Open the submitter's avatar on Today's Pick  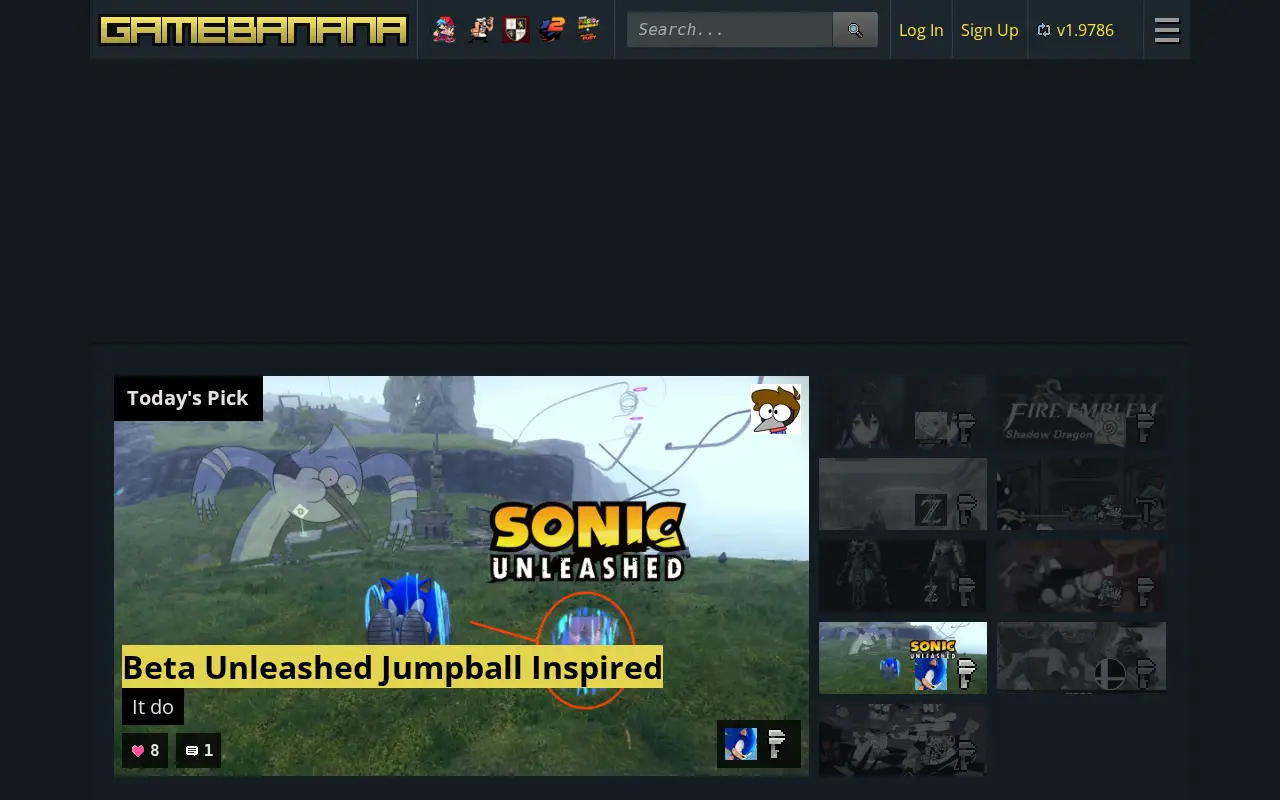click(776, 409)
